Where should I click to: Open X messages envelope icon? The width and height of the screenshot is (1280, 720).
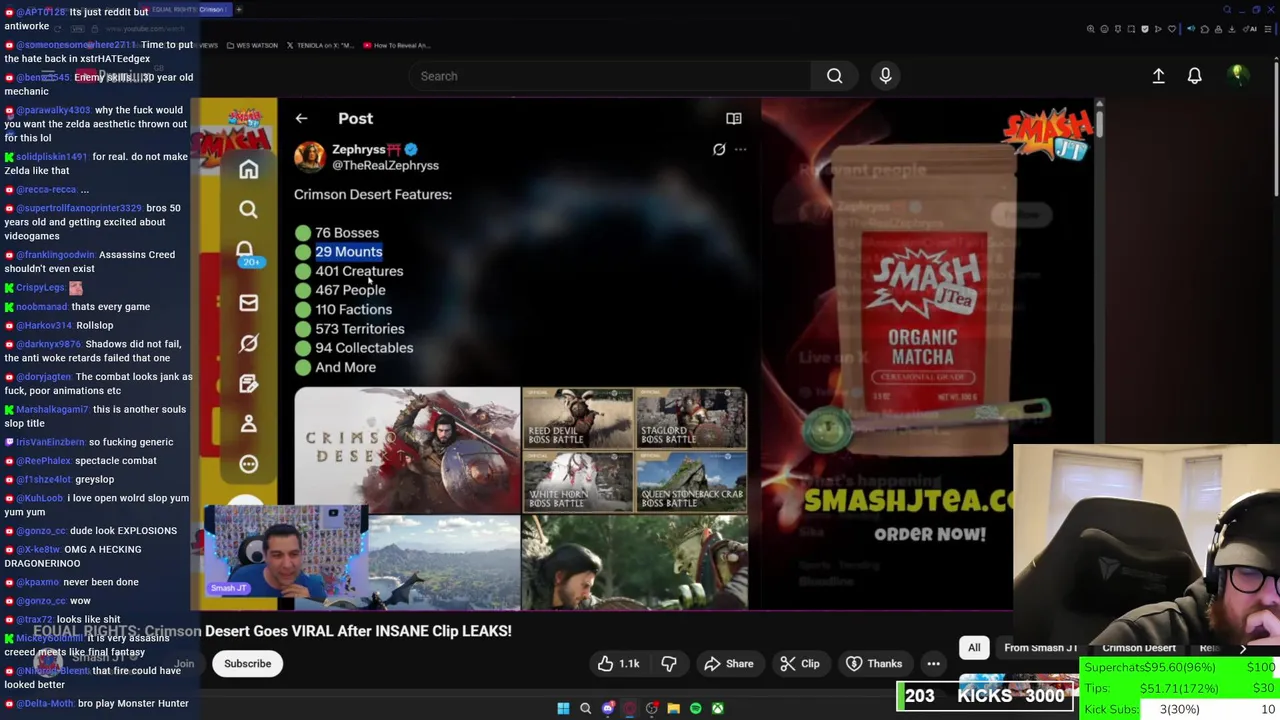248,303
